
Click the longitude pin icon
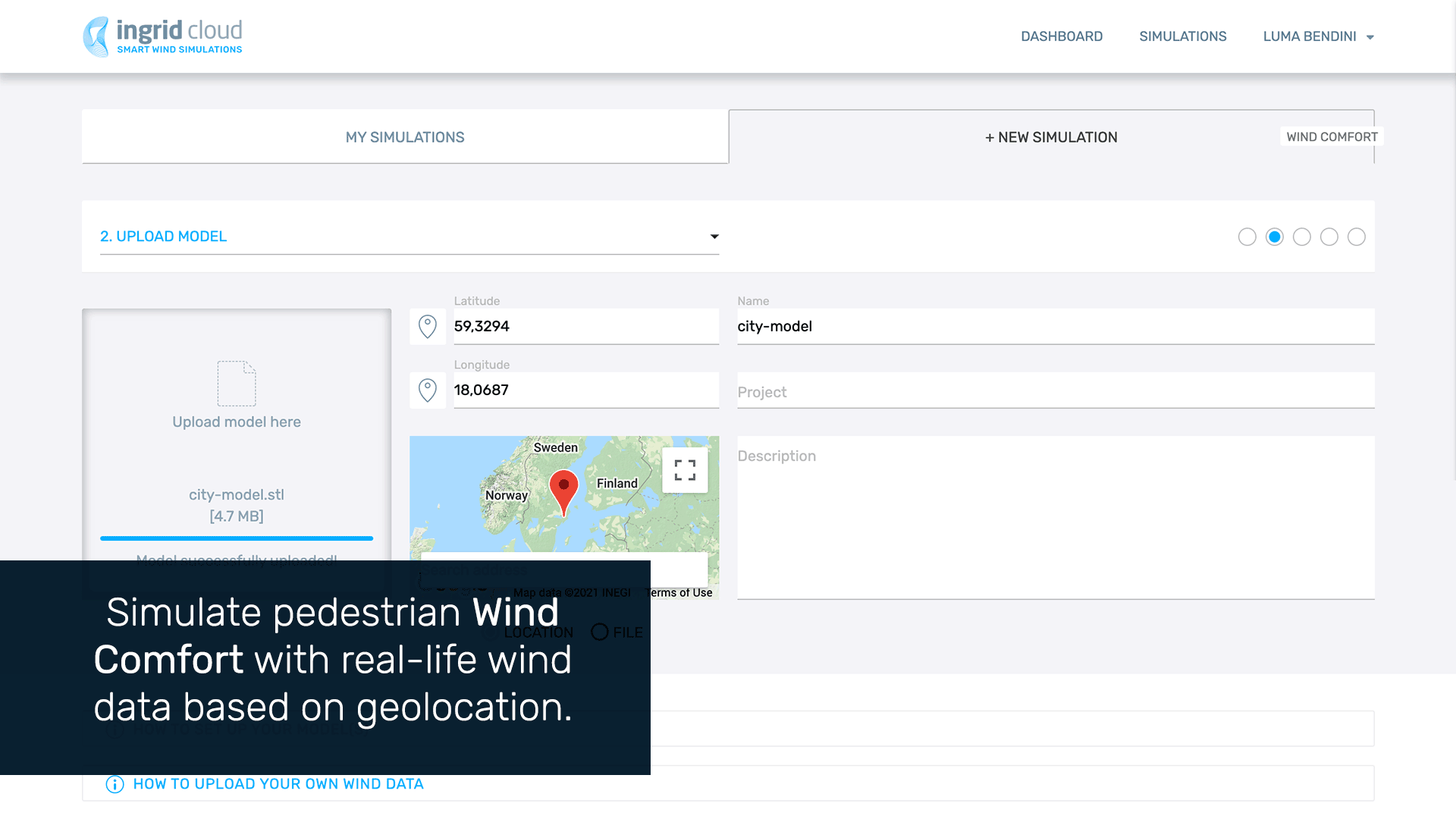pos(428,391)
